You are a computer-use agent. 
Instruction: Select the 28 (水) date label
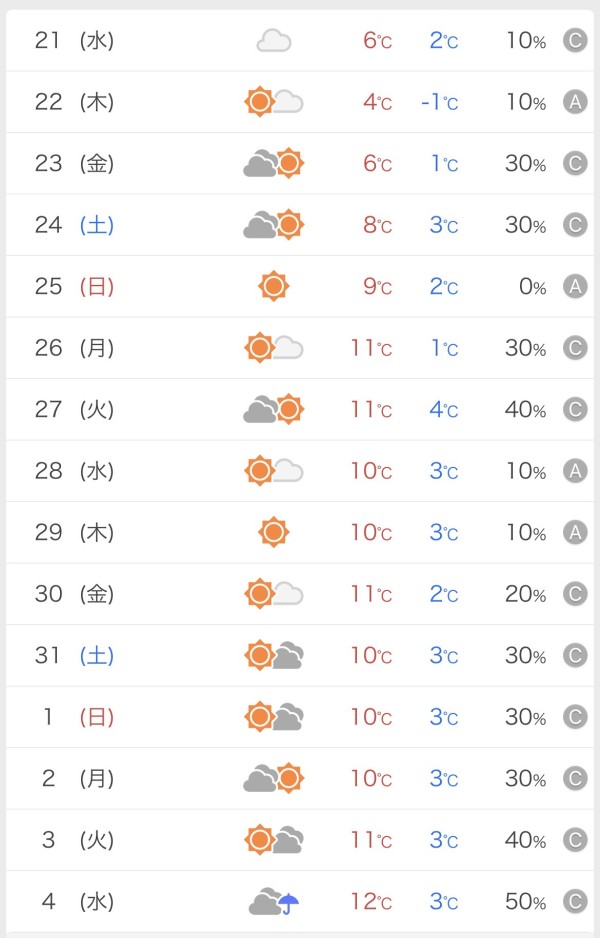point(75,471)
